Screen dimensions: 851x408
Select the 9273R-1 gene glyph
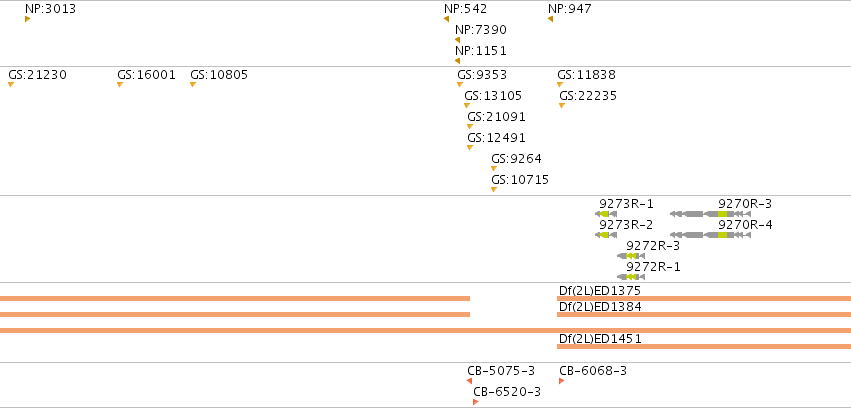pyautogui.click(x=606, y=214)
